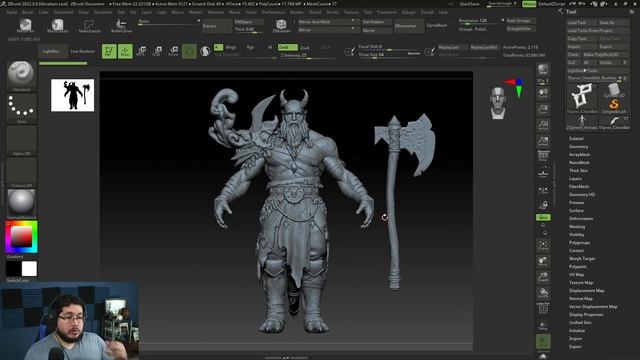640x360 pixels.
Task: Open the Brush menu
Action: [x=28, y=12]
